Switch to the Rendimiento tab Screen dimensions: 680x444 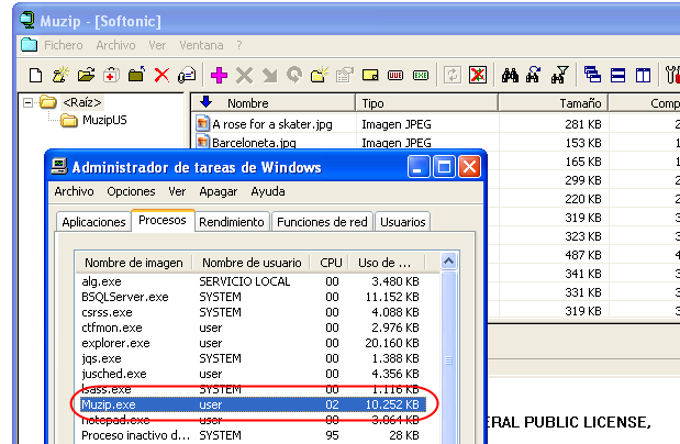click(232, 222)
